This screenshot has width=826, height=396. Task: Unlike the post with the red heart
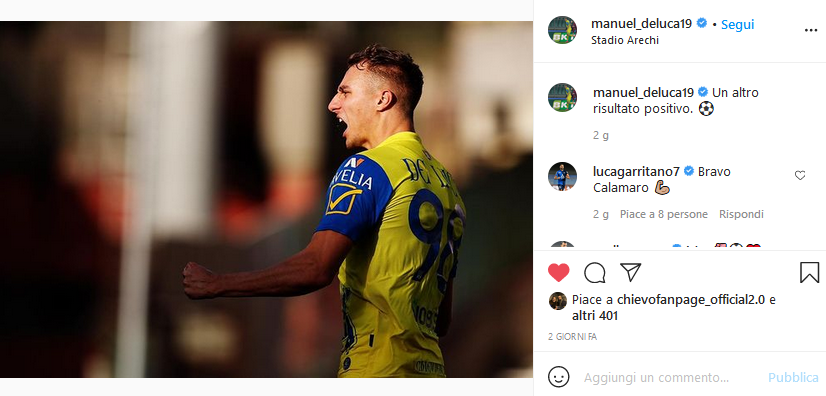[558, 273]
